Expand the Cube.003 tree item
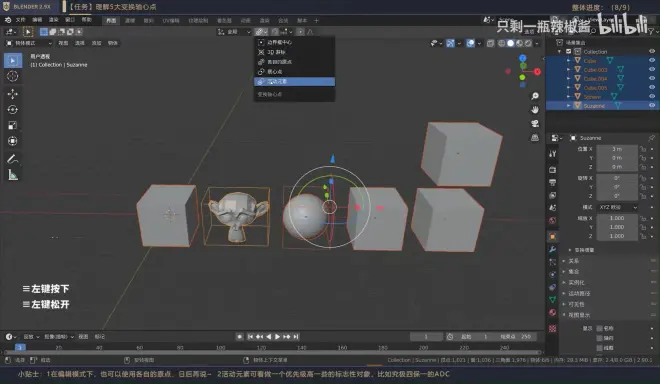Image resolution: width=660 pixels, height=384 pixels. coord(568,70)
